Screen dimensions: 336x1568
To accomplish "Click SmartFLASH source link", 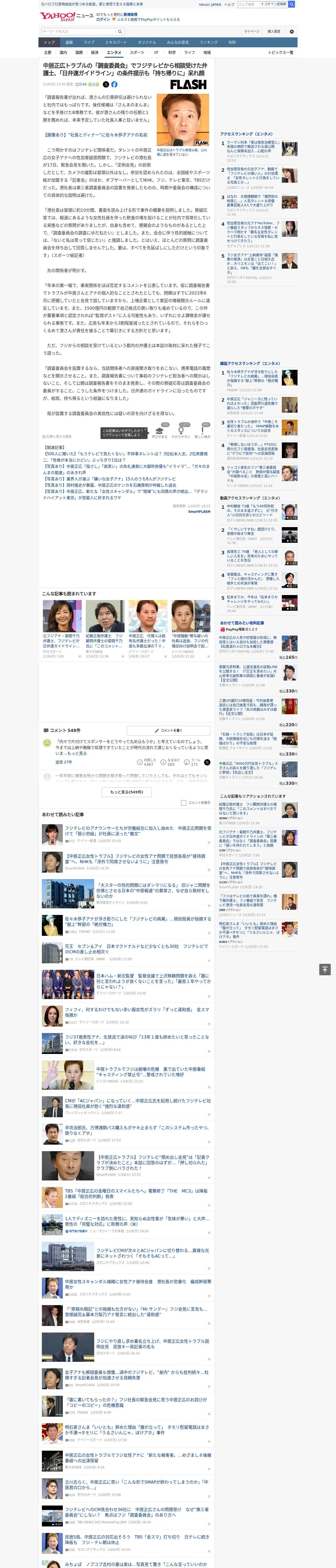I will [x=199, y=511].
